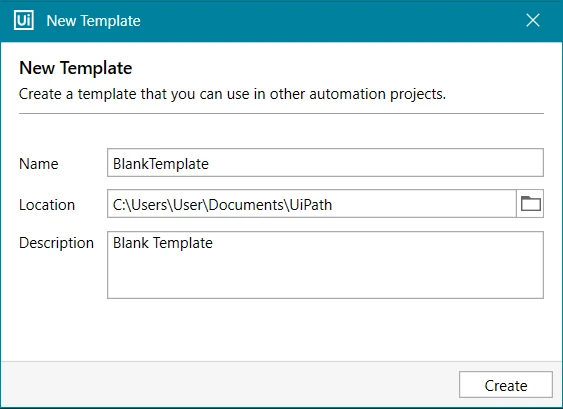Place cursor on the BlankTemplate text

point(161,164)
